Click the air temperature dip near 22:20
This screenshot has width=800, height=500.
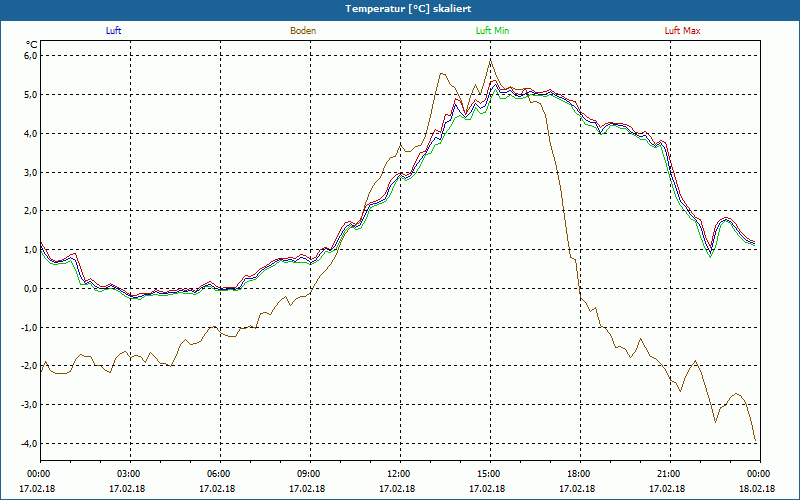710,252
